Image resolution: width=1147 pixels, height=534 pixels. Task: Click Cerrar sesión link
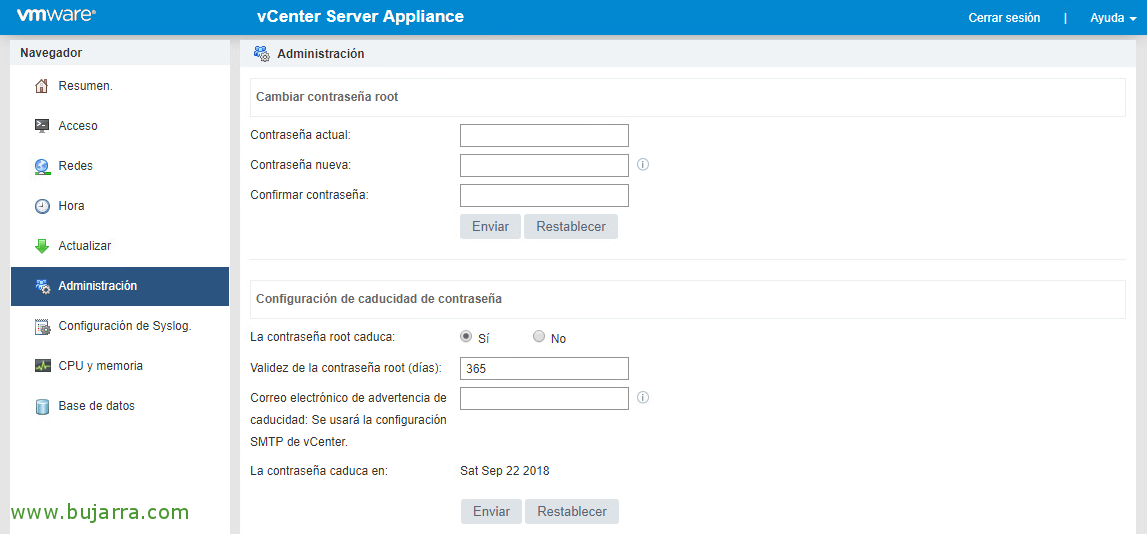[1004, 18]
